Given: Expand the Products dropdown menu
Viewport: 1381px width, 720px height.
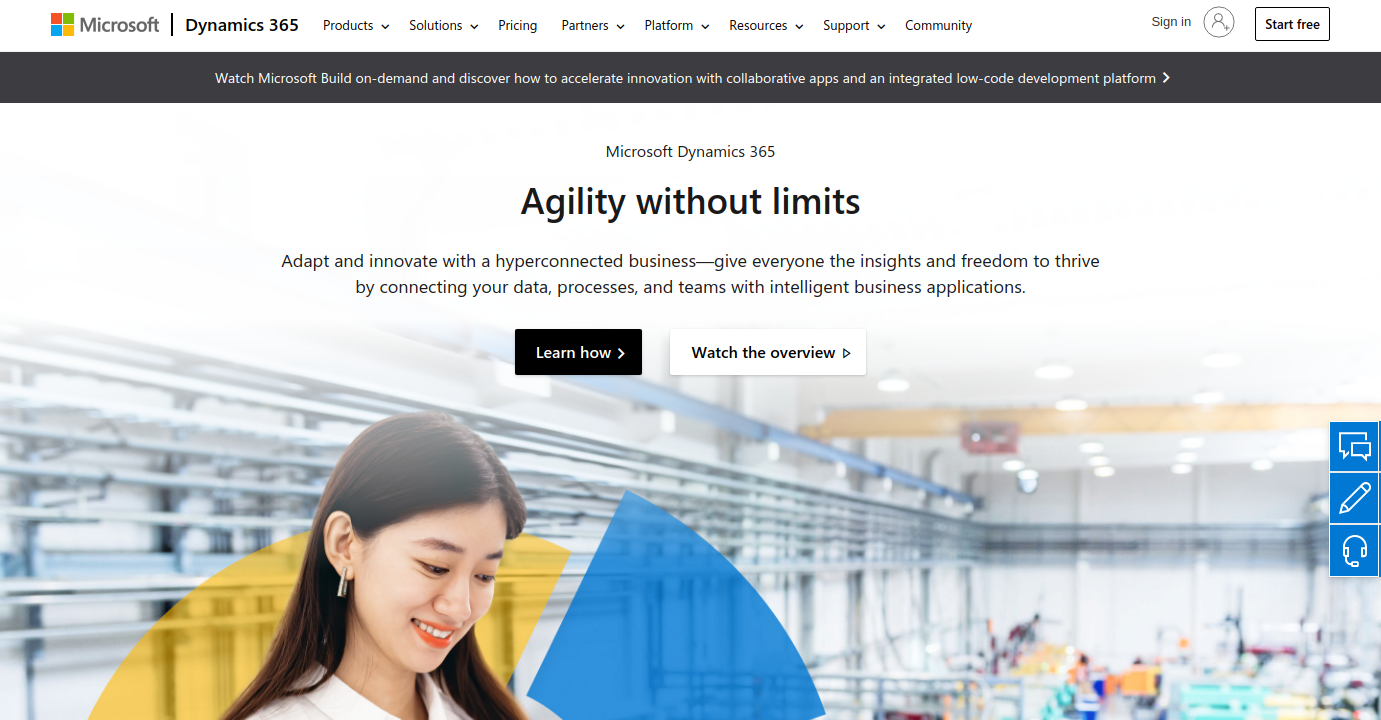Looking at the screenshot, I should [x=356, y=26].
